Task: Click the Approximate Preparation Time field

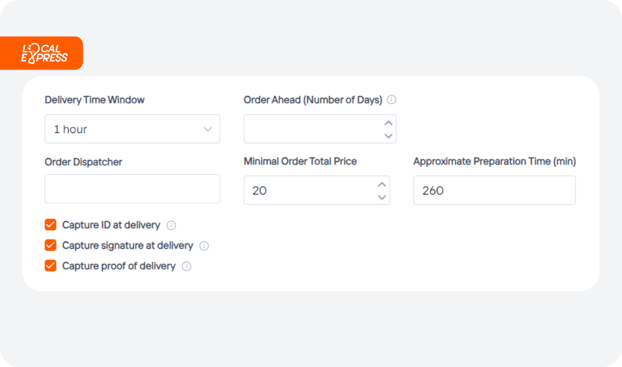Action: pyautogui.click(x=494, y=190)
